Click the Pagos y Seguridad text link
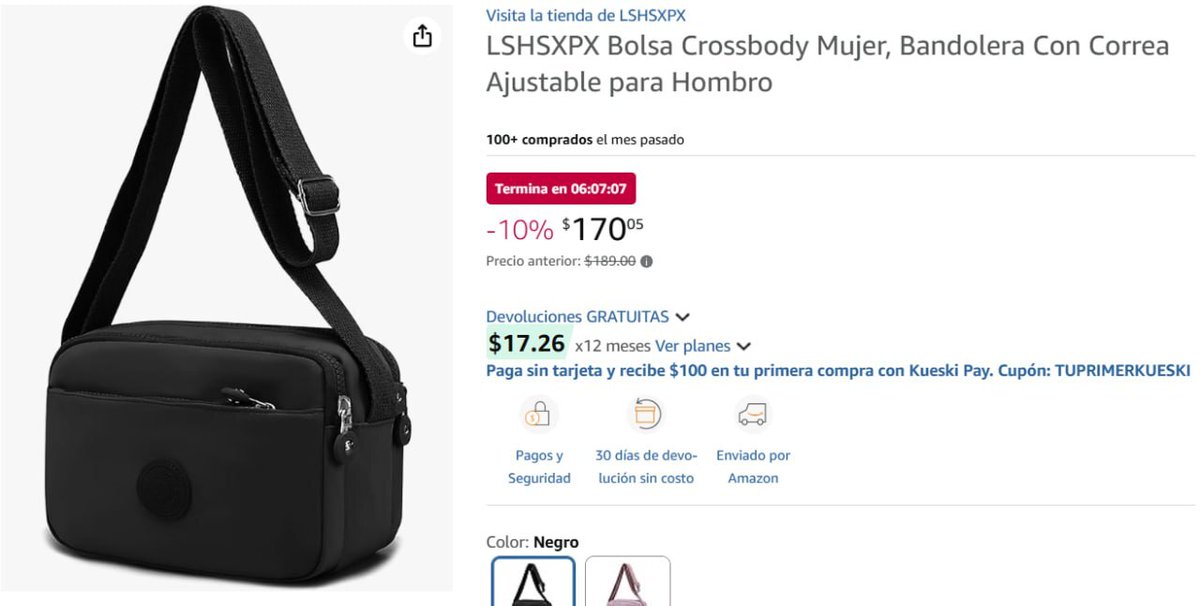1200x606 pixels. [x=539, y=467]
